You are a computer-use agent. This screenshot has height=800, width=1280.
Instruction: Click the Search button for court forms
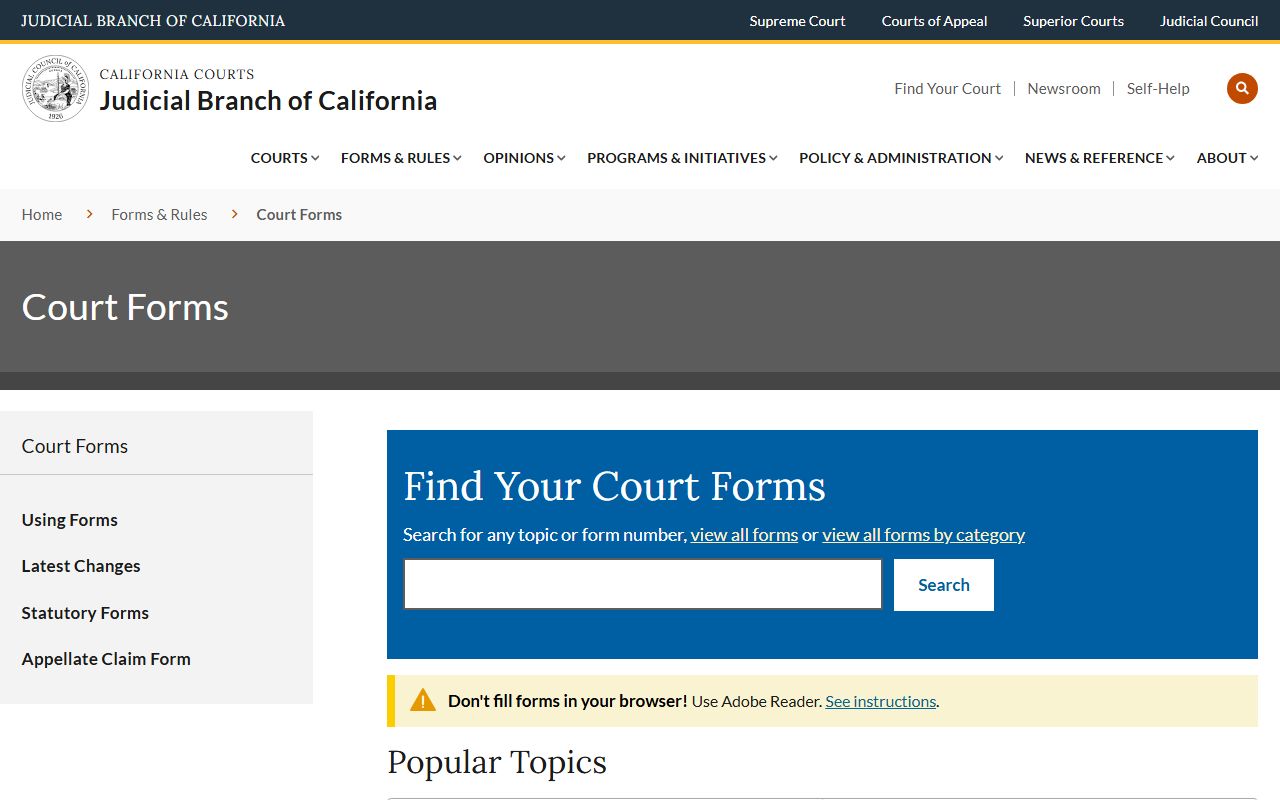[x=944, y=585]
